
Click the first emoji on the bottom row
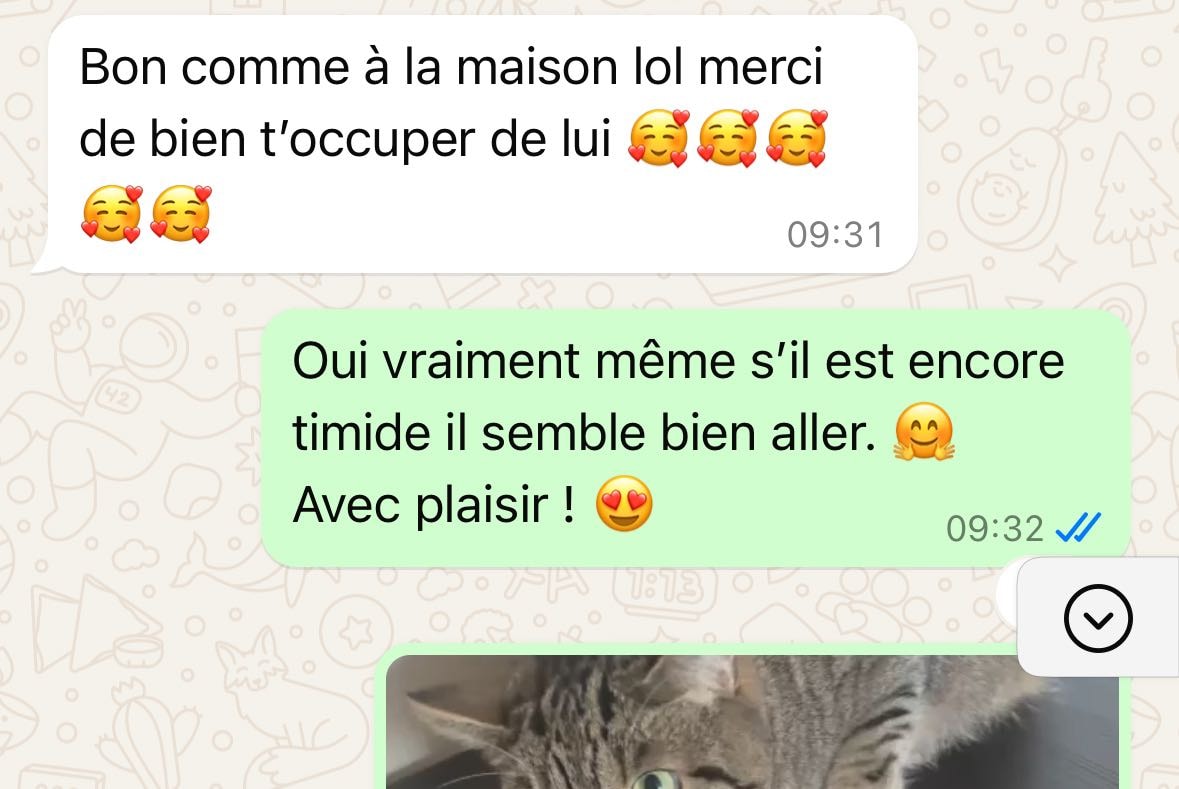click(x=111, y=214)
